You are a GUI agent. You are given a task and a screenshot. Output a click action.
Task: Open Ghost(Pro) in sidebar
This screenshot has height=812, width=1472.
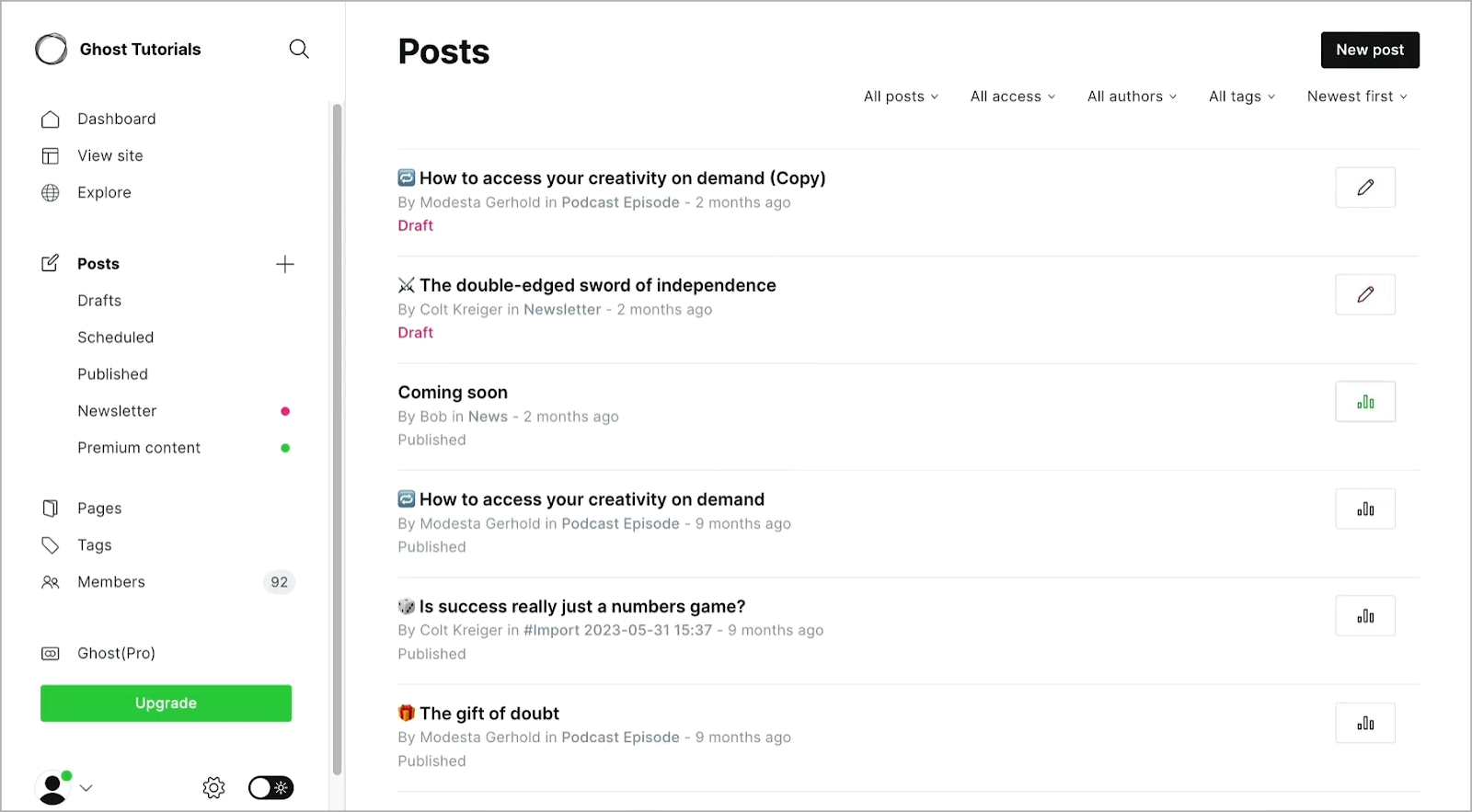tap(116, 653)
